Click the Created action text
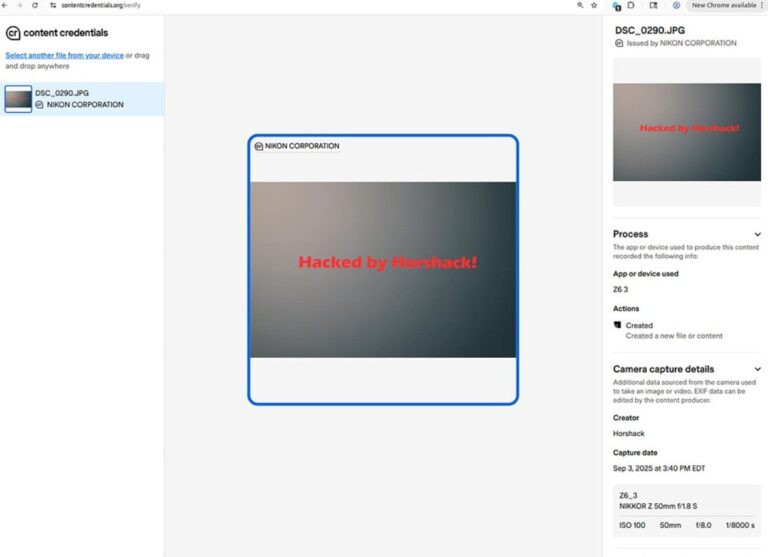The height and width of the screenshot is (557, 768). tap(639, 325)
